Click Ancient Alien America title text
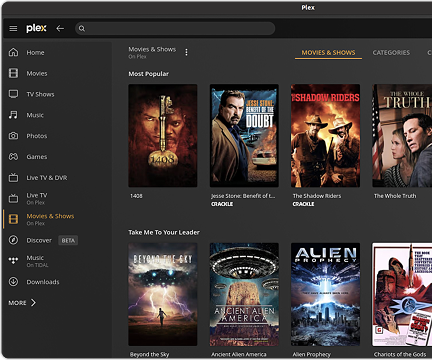 click(x=239, y=354)
